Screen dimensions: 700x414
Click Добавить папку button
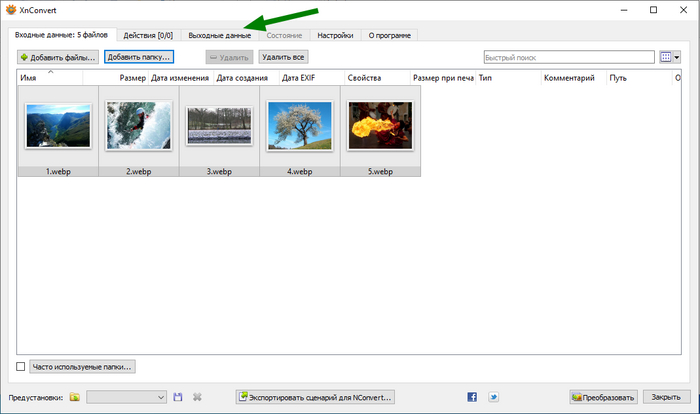click(139, 57)
